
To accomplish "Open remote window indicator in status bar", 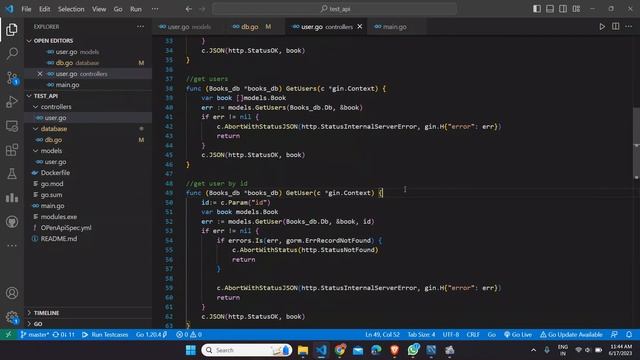I will pos(8,334).
